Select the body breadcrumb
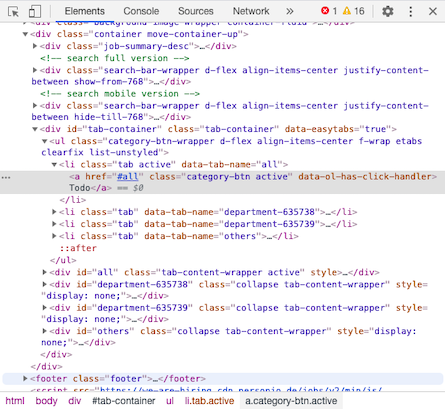This screenshot has height=409, width=445. pos(46,401)
